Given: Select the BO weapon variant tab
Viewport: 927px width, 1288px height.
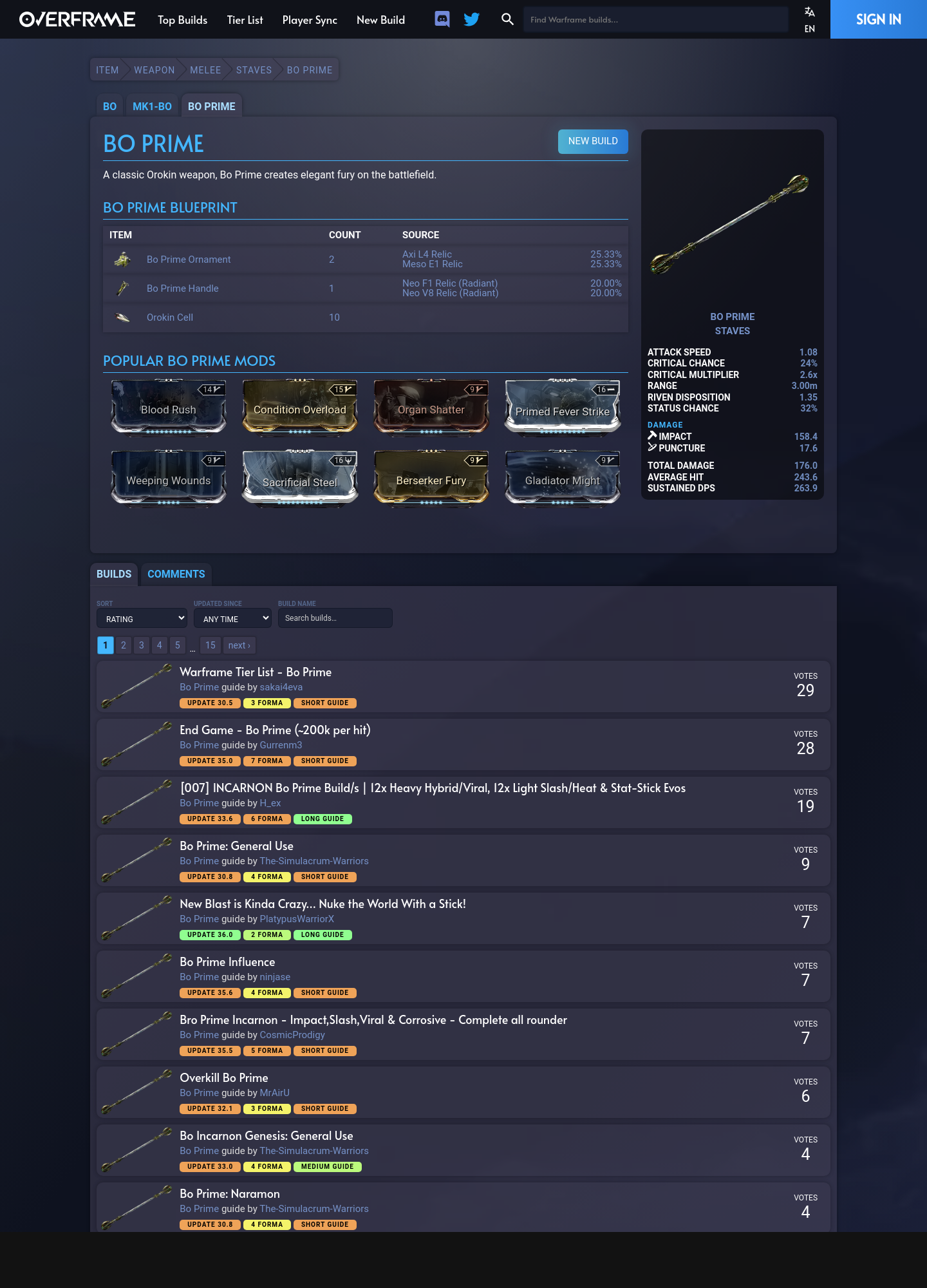Looking at the screenshot, I should [110, 106].
